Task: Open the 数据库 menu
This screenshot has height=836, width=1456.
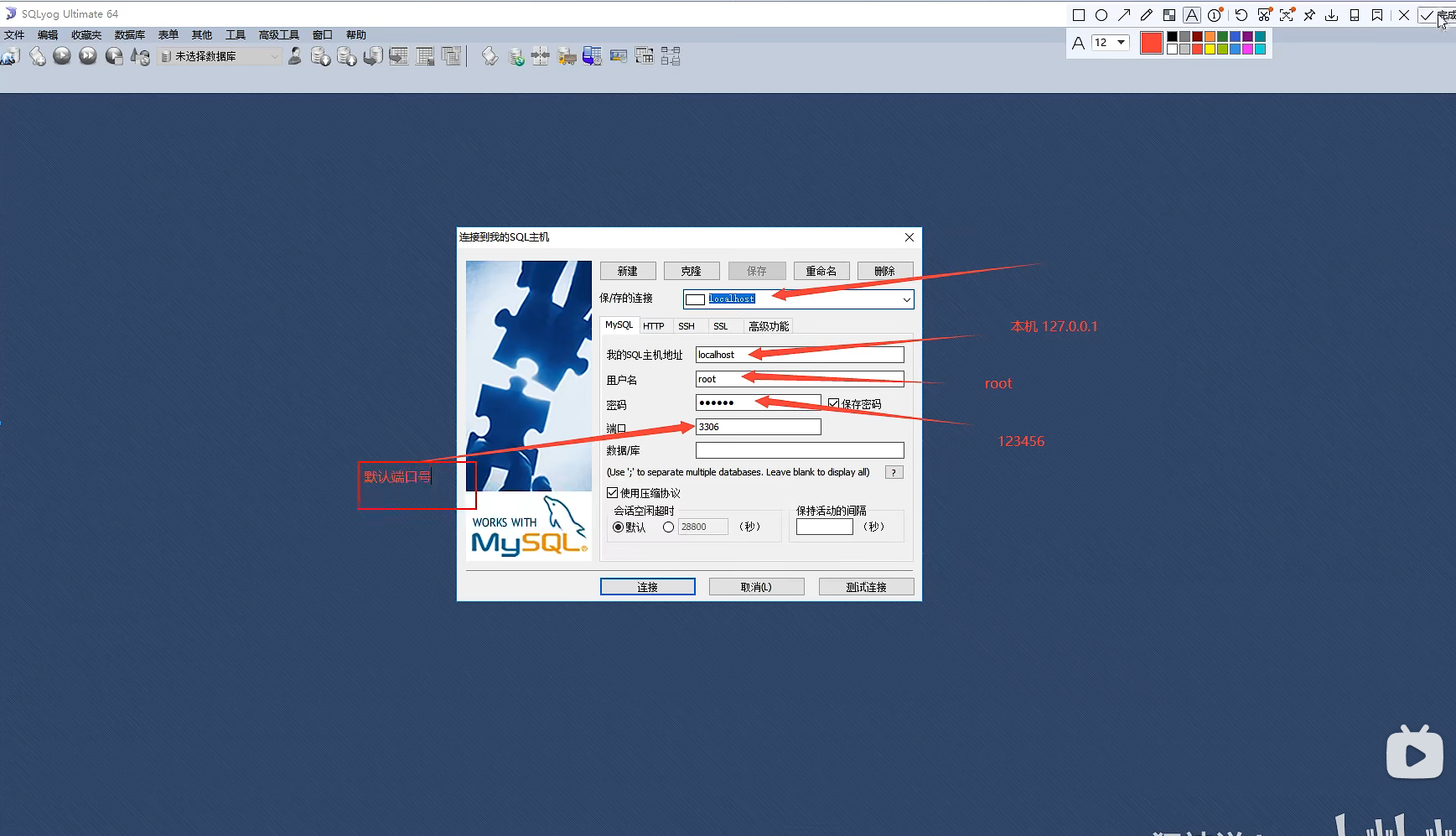Action: 130,35
